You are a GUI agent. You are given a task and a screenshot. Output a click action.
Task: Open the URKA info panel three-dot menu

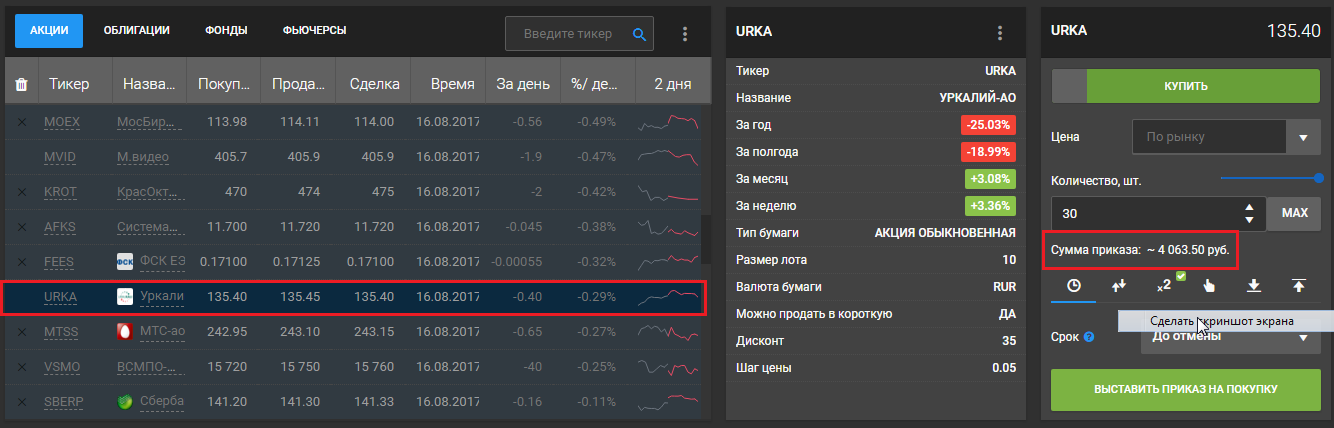1000,33
